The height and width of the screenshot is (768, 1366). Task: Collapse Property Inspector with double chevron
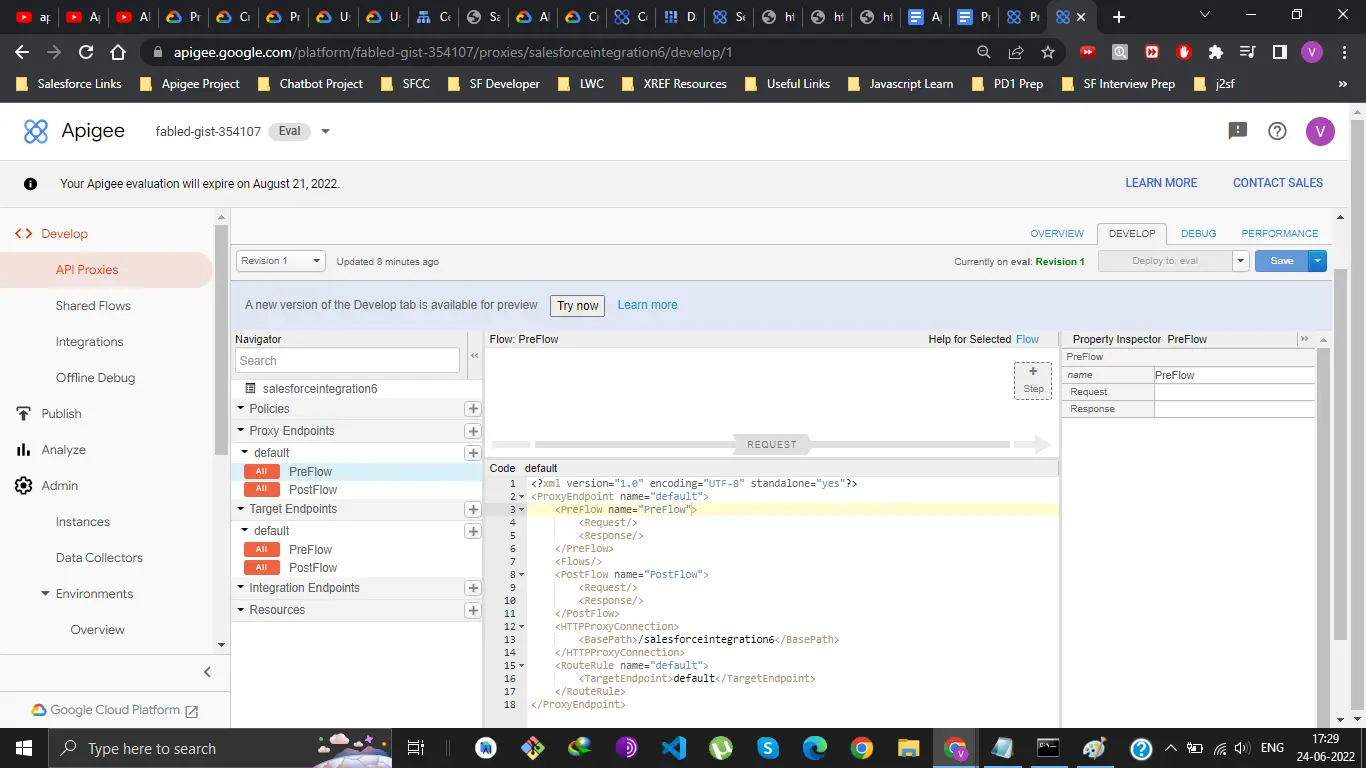tap(1304, 339)
